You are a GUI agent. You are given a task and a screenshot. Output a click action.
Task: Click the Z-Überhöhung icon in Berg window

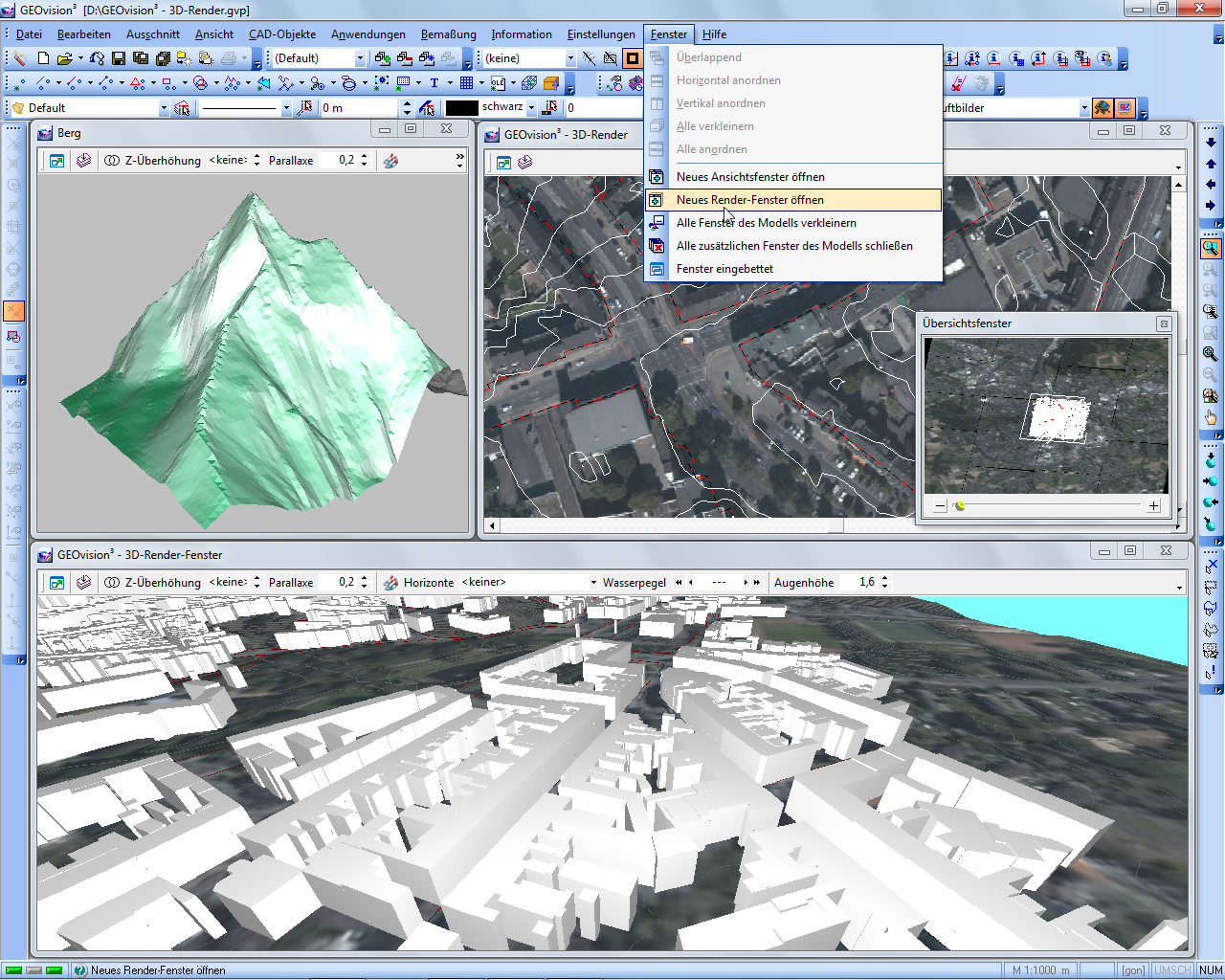(x=112, y=161)
